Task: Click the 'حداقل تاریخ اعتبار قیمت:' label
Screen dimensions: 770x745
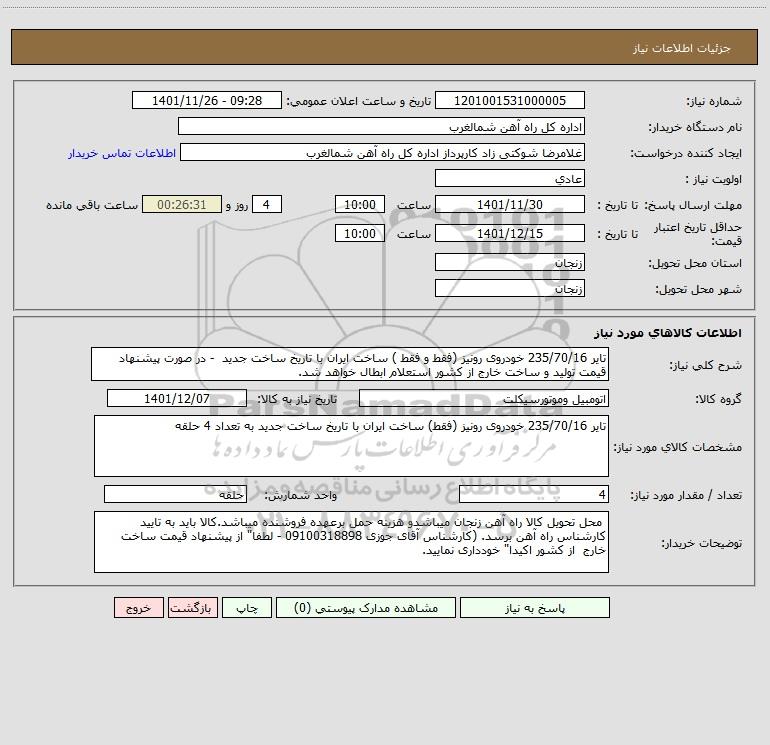Action: pyautogui.click(x=698, y=234)
